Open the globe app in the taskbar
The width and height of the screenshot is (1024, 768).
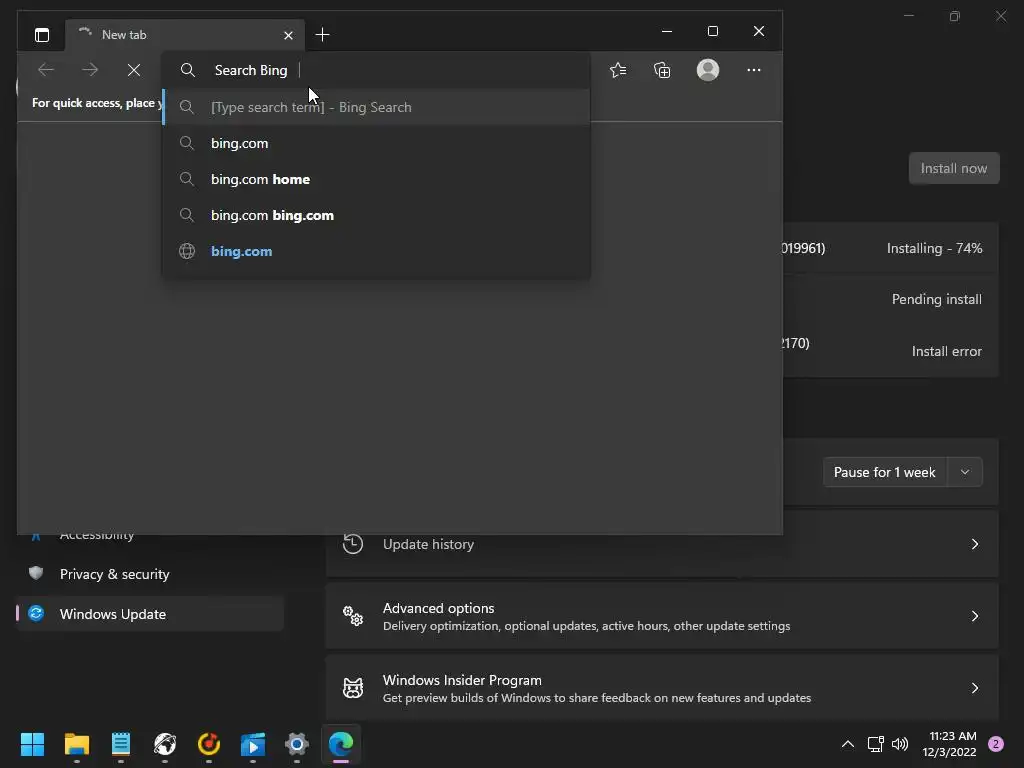tap(165, 744)
